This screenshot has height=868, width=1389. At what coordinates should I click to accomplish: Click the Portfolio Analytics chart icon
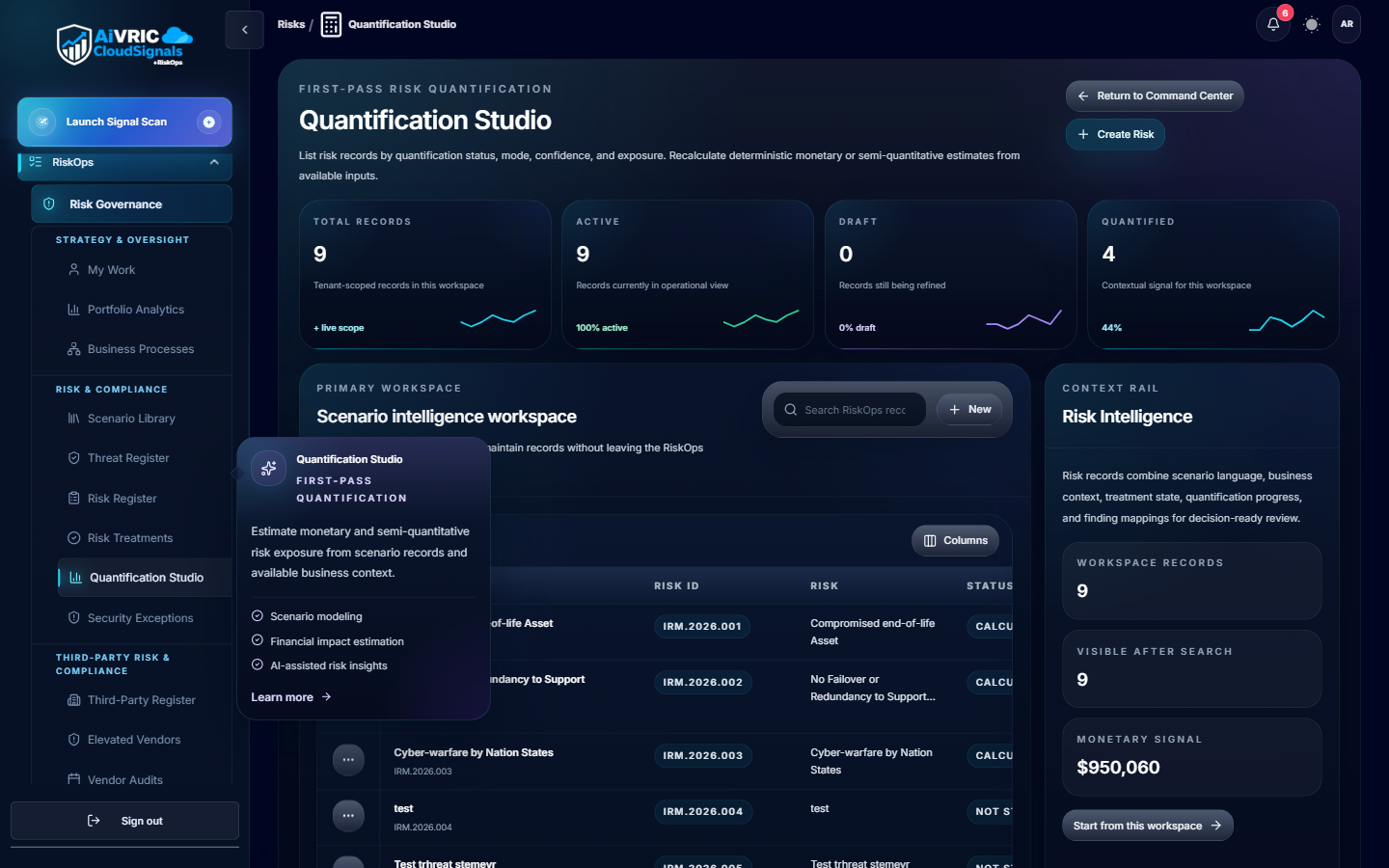(x=73, y=310)
